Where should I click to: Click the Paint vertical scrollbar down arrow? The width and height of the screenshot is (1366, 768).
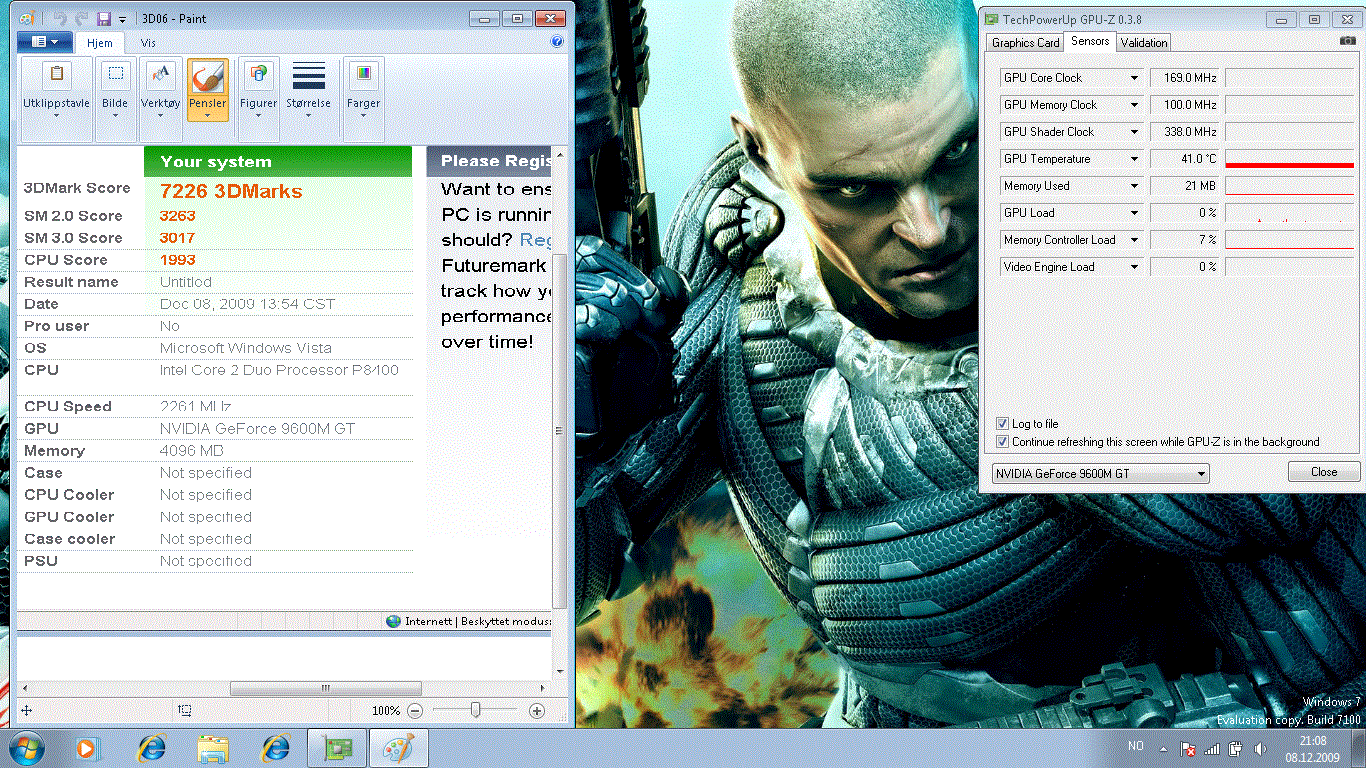click(x=559, y=672)
